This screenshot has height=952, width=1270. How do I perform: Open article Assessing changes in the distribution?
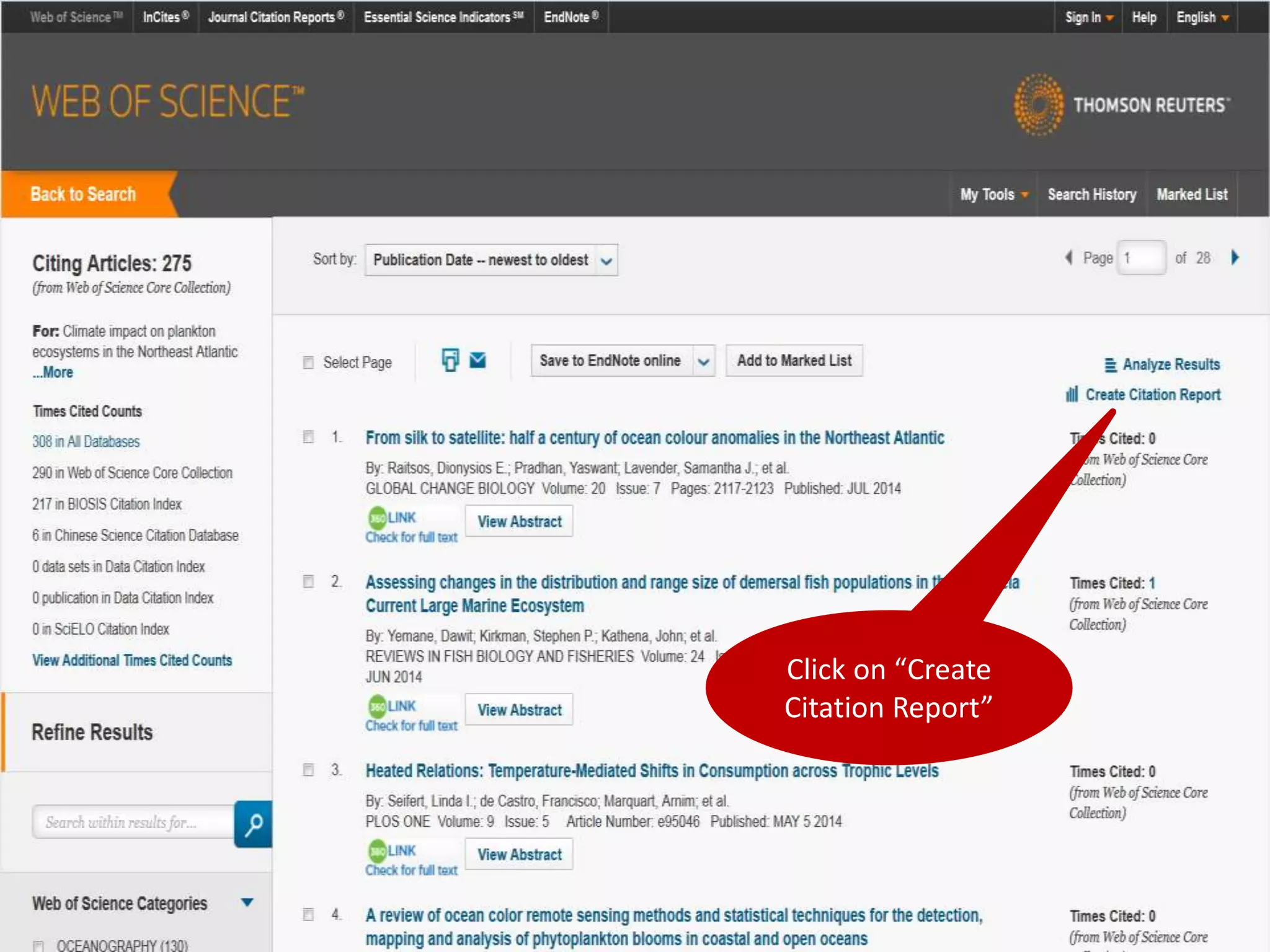(x=692, y=594)
